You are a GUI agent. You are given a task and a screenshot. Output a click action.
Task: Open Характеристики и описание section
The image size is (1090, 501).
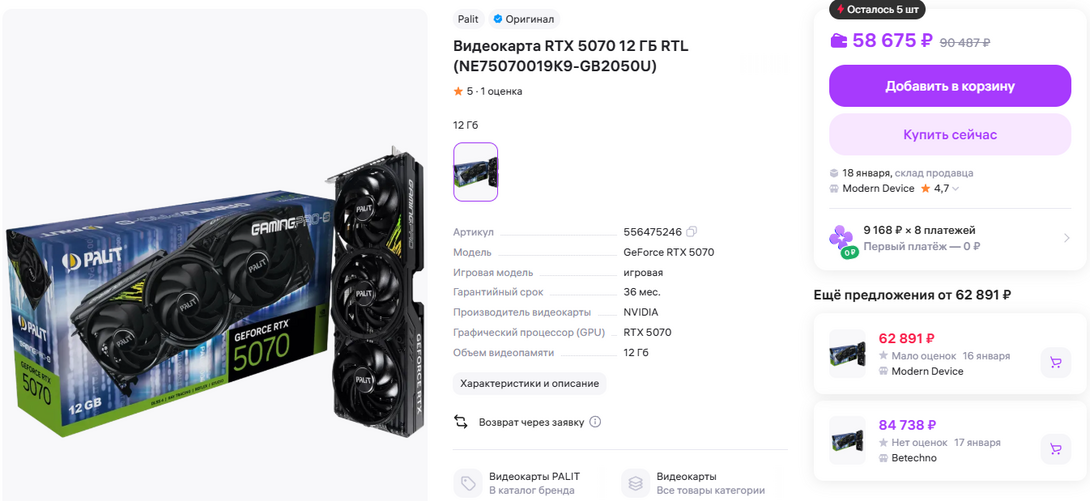(529, 384)
